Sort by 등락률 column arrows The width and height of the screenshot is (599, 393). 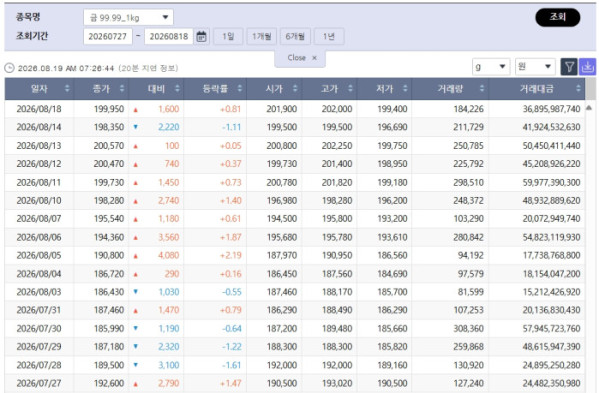click(240, 89)
